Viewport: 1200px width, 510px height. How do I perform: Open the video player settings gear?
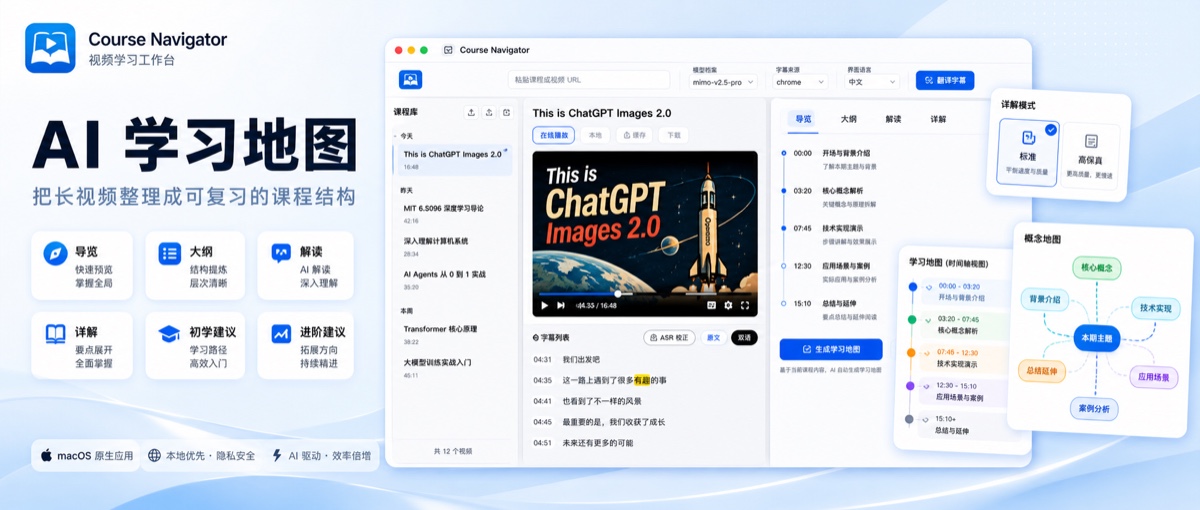[728, 305]
